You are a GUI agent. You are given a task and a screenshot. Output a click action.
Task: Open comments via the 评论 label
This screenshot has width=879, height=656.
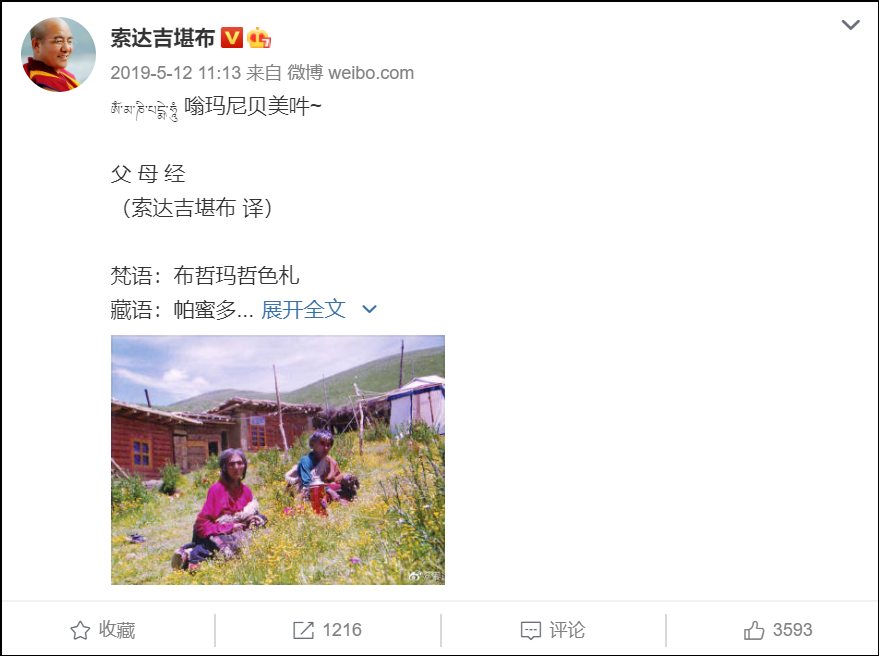pyautogui.click(x=567, y=630)
